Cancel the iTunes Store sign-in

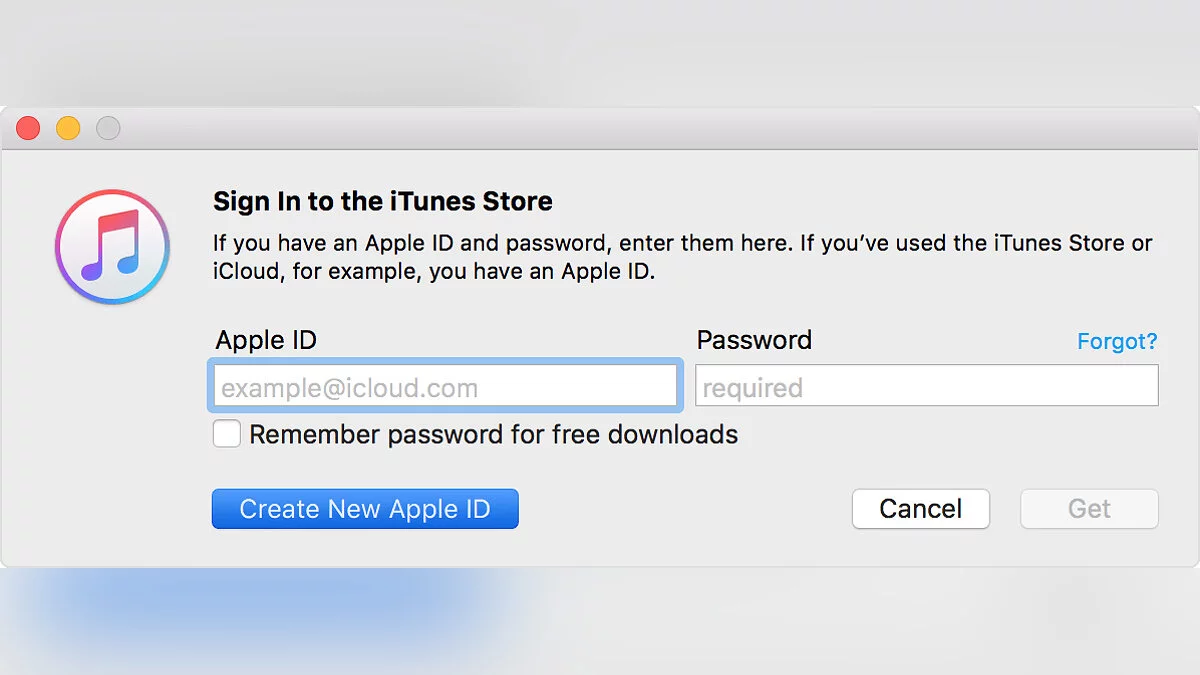(920, 509)
